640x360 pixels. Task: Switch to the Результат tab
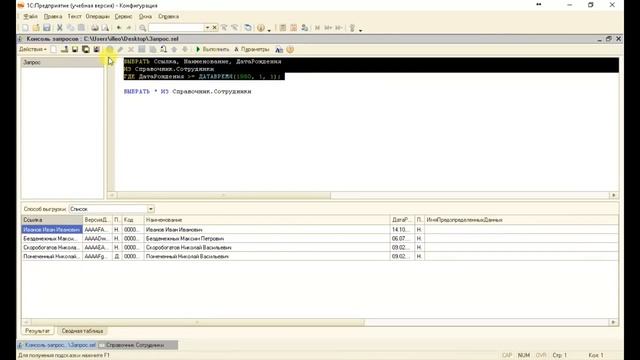tap(38, 331)
